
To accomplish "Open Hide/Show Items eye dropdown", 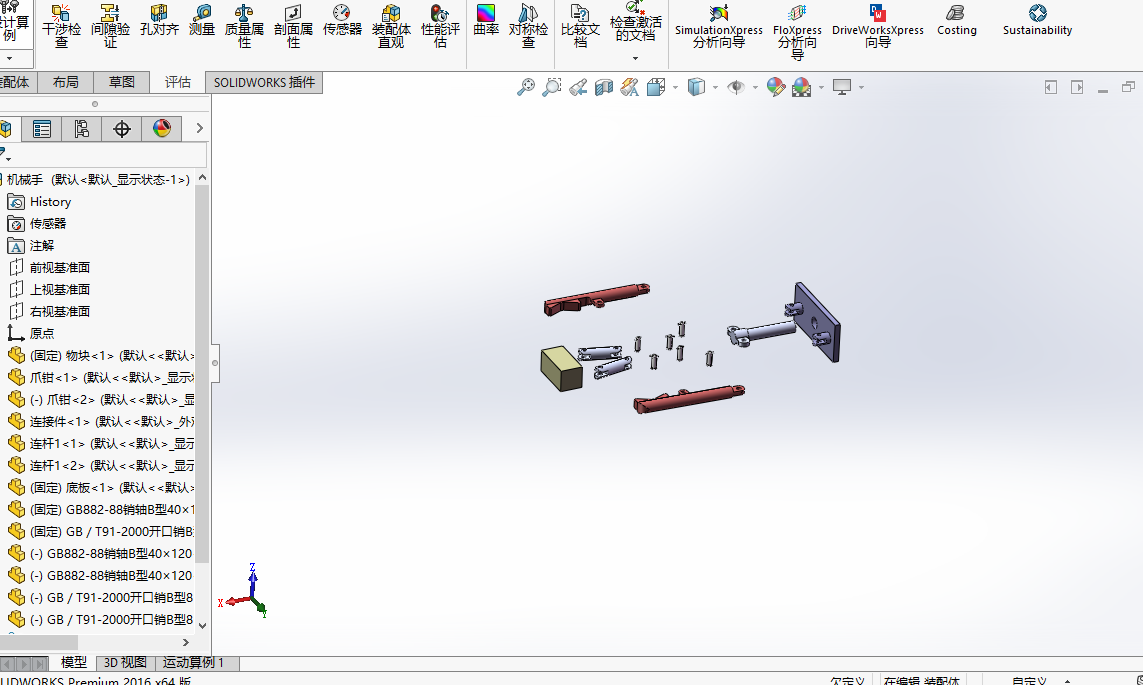I will point(755,87).
